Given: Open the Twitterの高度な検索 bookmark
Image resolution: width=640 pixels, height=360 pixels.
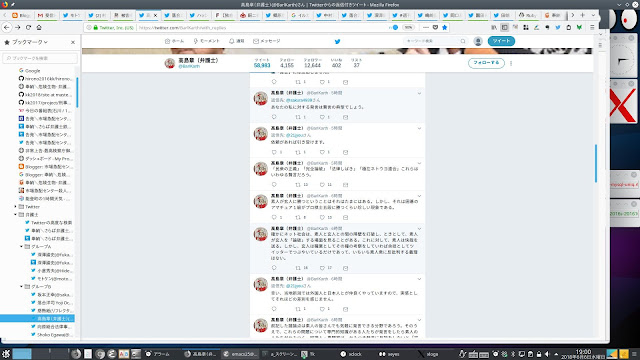Looking at the screenshot, I should [48, 223].
